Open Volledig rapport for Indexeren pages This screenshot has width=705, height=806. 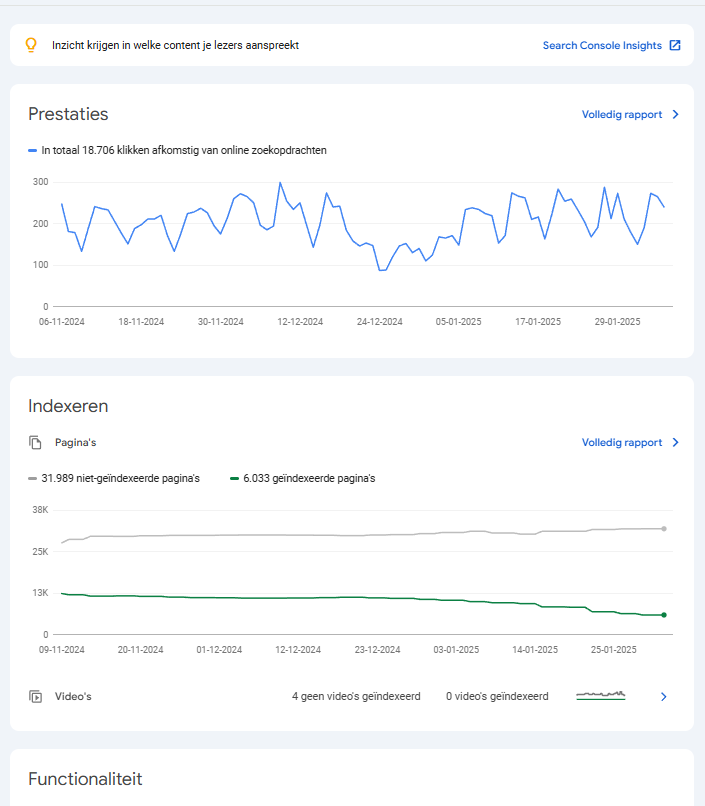621,442
